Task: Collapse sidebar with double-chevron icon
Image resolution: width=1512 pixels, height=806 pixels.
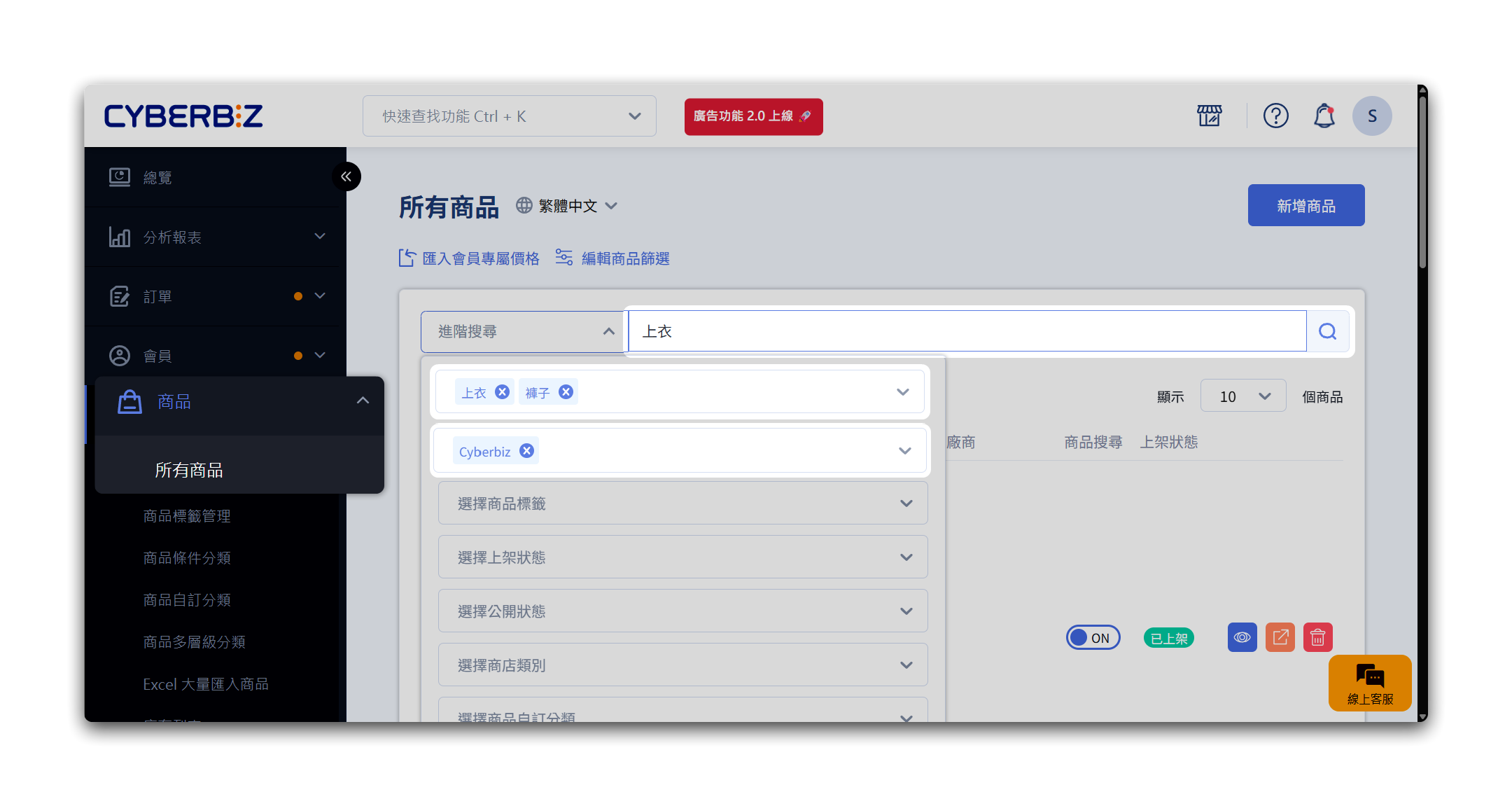Action: pyautogui.click(x=346, y=176)
